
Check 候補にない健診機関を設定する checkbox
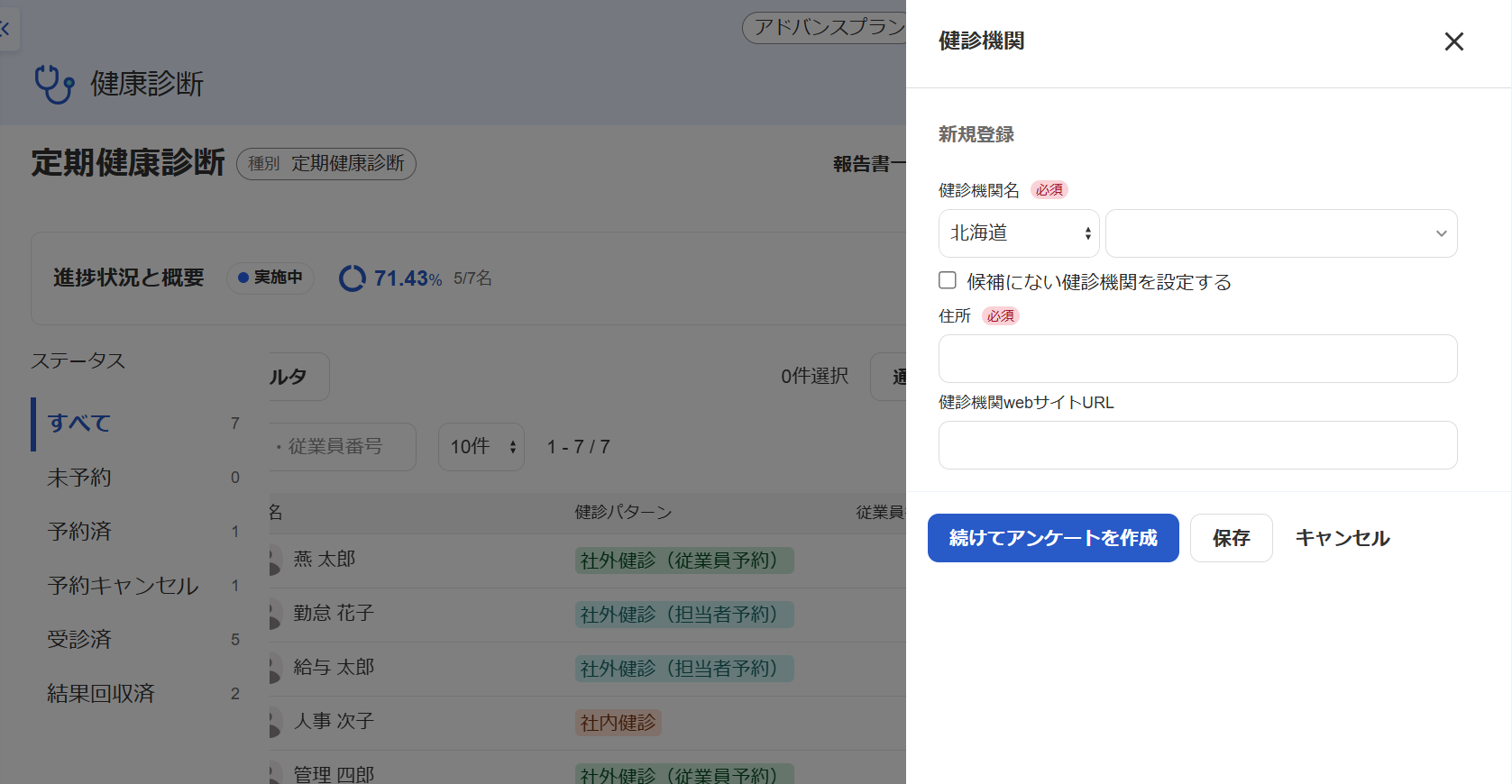click(948, 280)
